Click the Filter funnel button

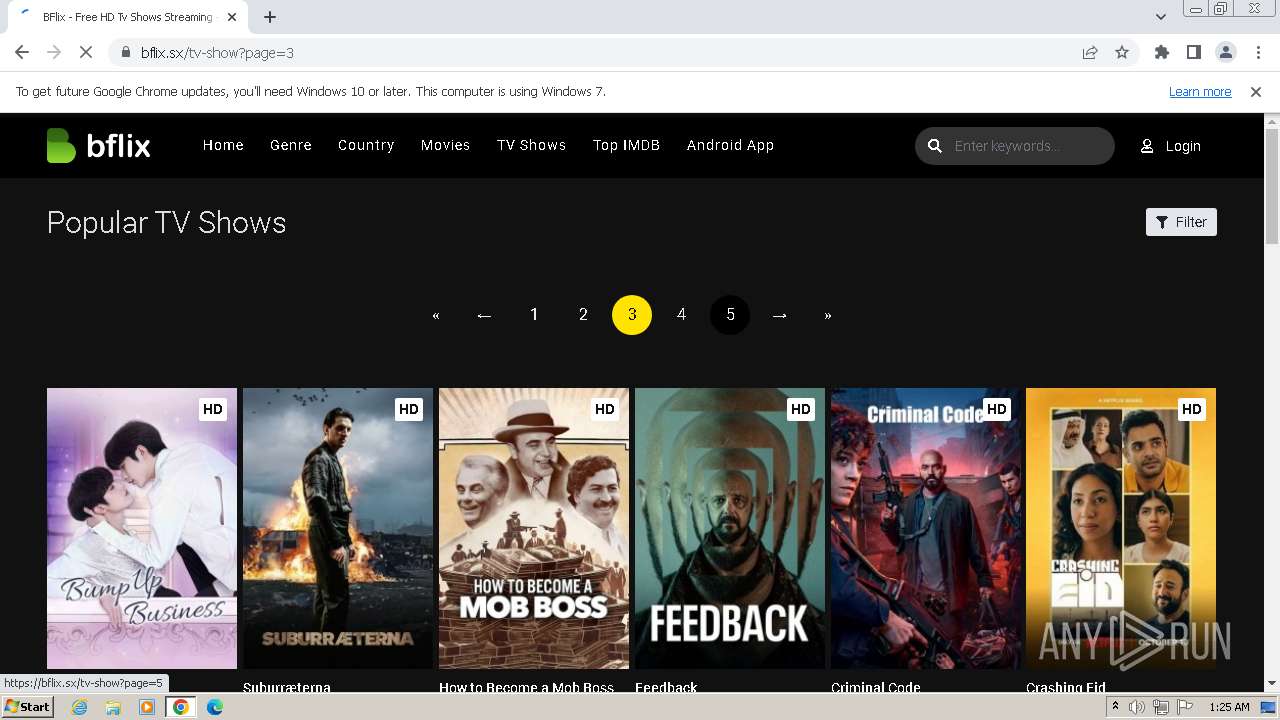[1181, 222]
